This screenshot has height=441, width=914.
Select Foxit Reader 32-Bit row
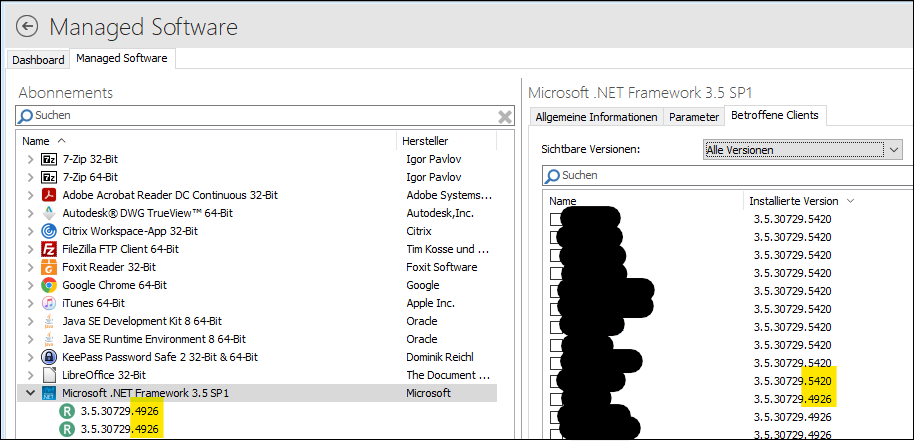pos(257,267)
